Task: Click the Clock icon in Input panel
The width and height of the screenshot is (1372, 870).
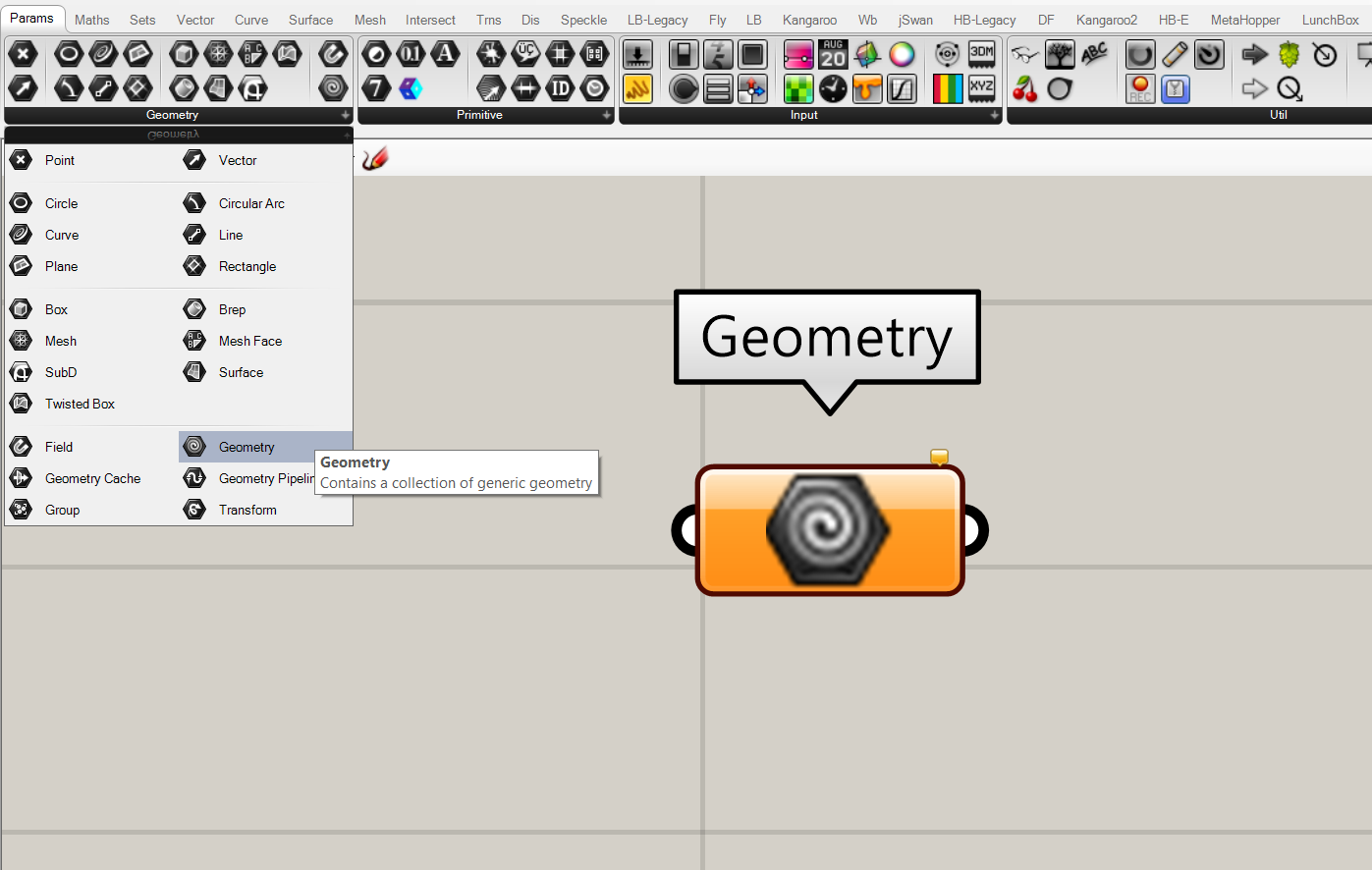Action: pyautogui.click(x=833, y=89)
